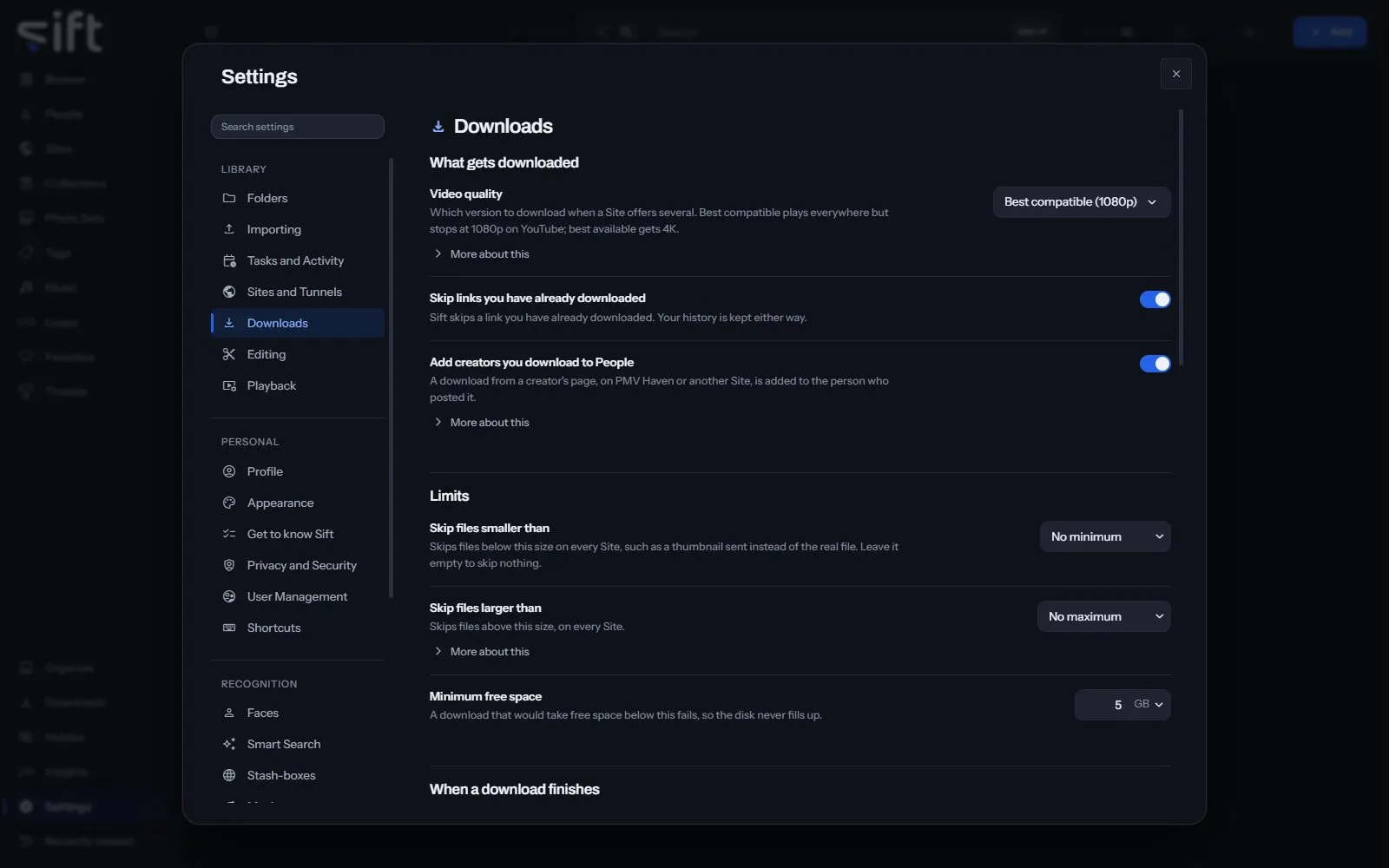Expand More about this under Video quality
This screenshot has width=1389, height=868.
pos(482,254)
